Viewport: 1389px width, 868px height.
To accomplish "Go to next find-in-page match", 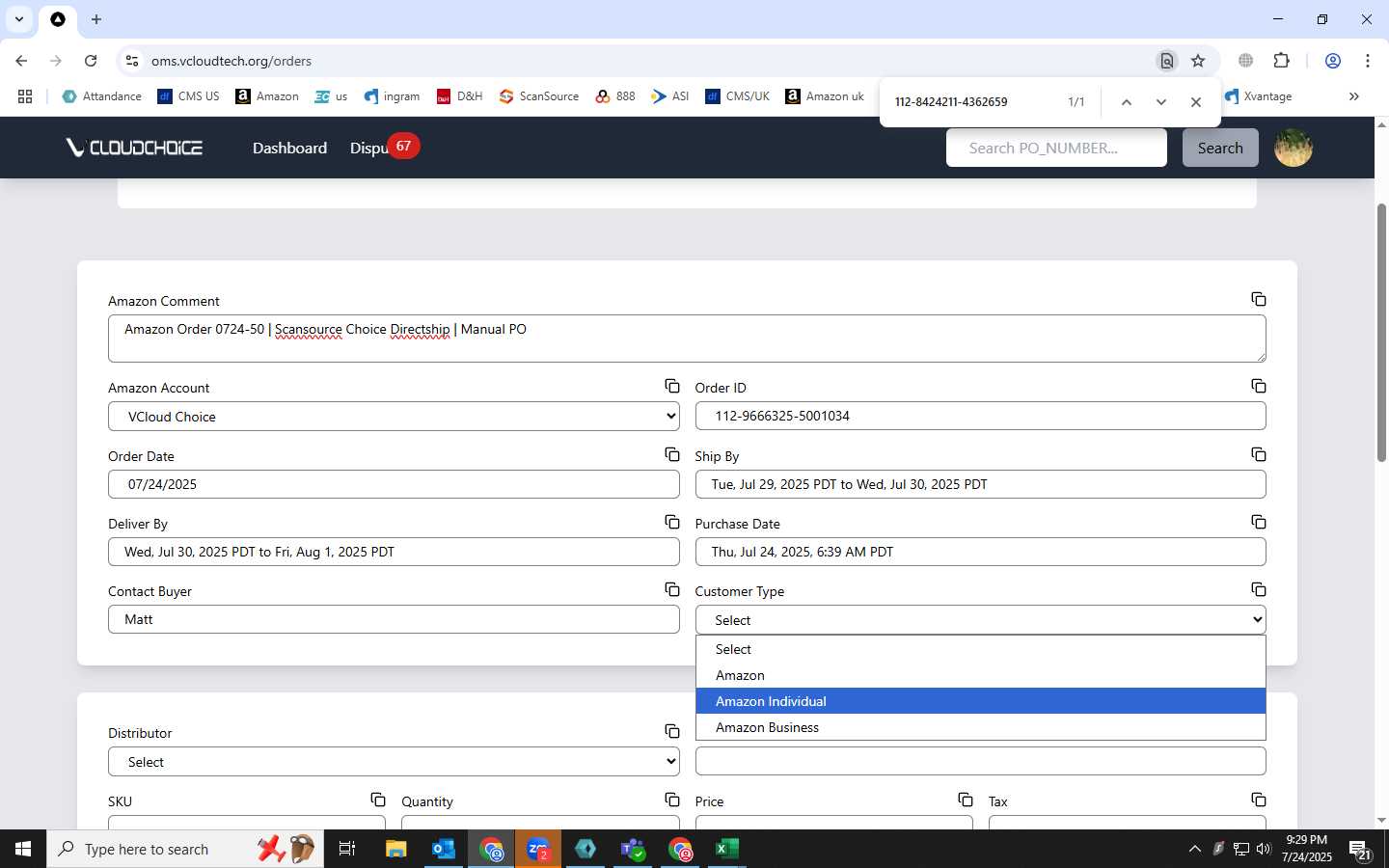I will [1161, 102].
